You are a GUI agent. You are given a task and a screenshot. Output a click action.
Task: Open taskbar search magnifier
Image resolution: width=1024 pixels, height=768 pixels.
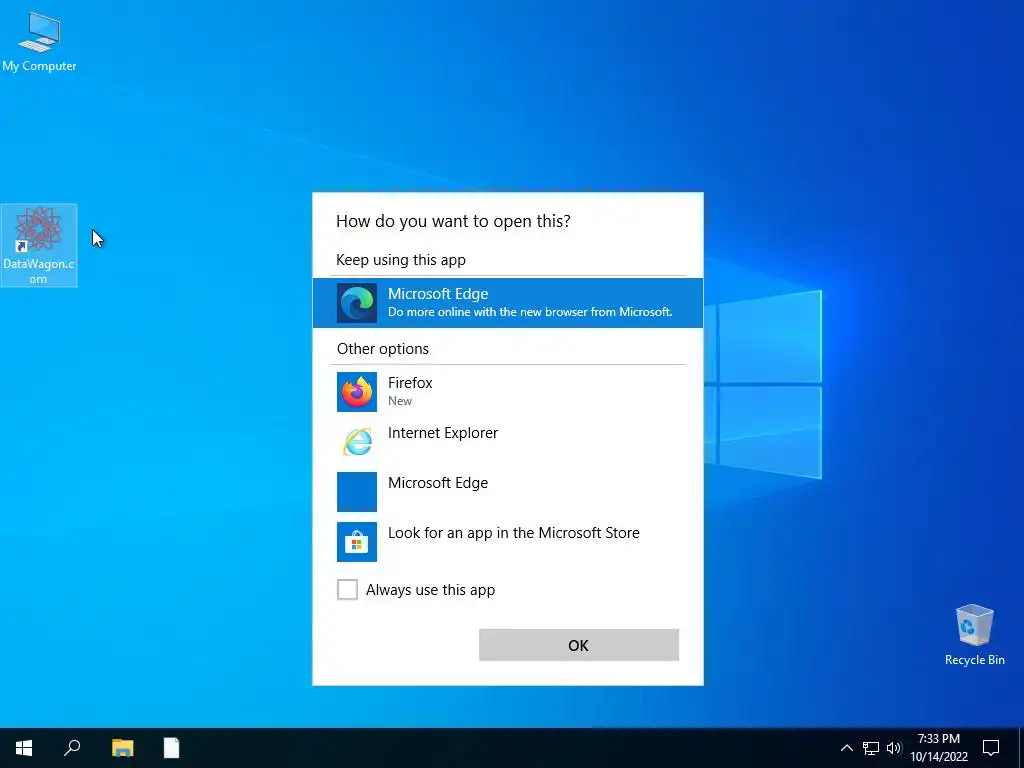click(x=72, y=748)
